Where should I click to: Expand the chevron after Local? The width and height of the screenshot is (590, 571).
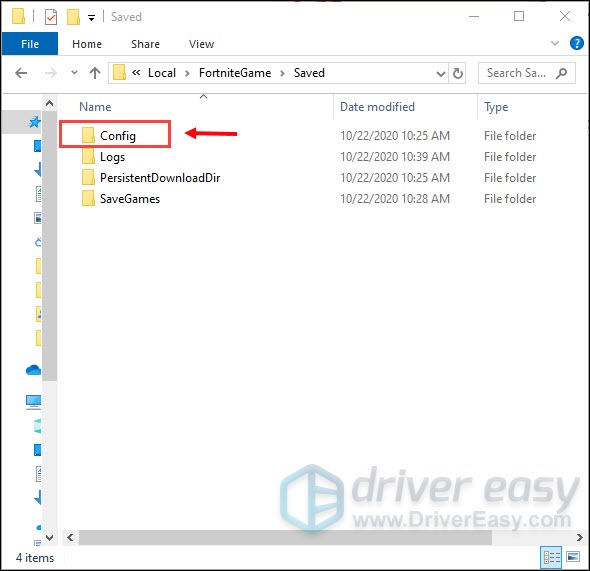[x=187, y=73]
